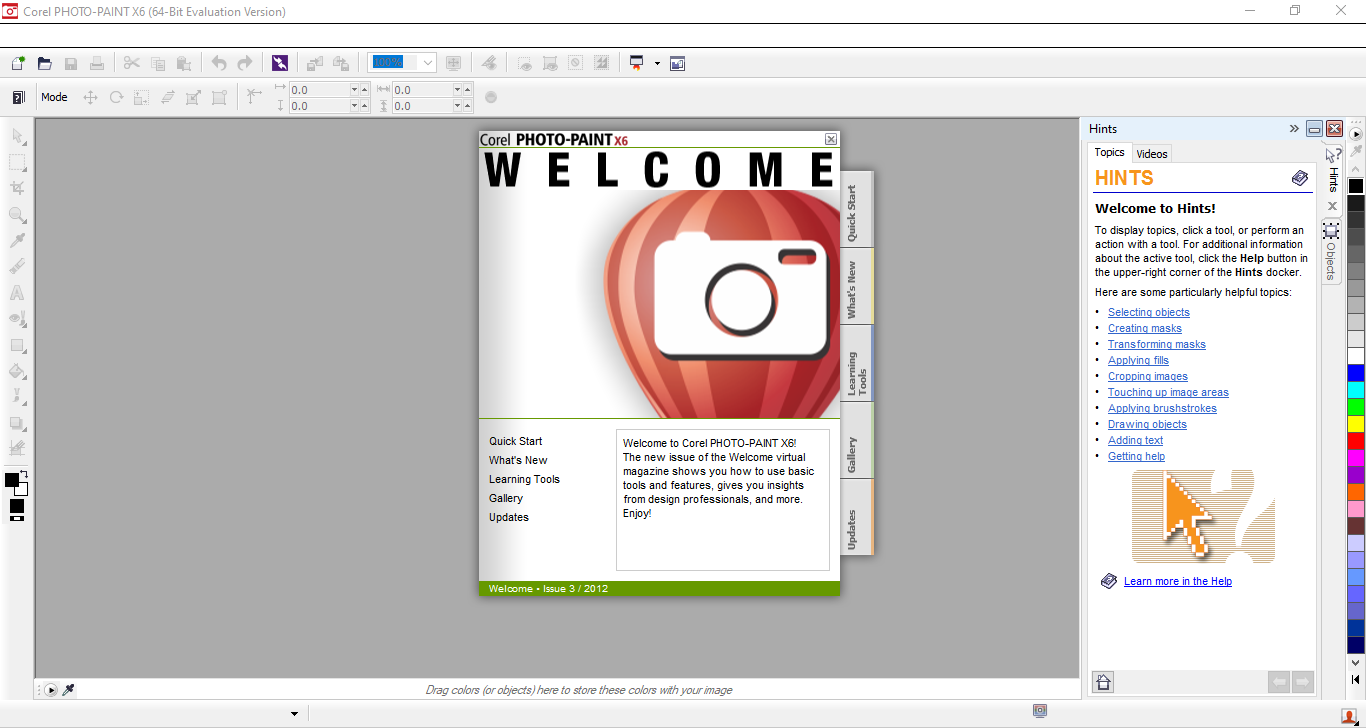Select the Fill bucket tool
This screenshot has width=1366, height=728.
coord(17,371)
